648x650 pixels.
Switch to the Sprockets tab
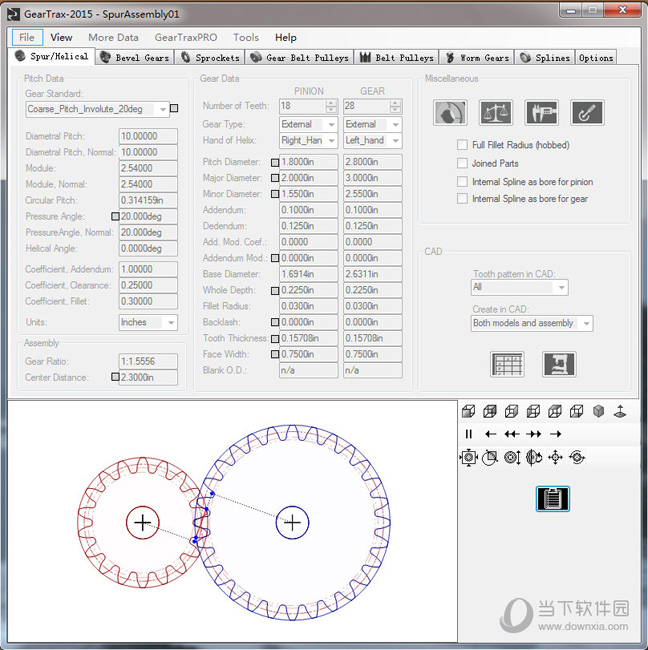[x=210, y=57]
